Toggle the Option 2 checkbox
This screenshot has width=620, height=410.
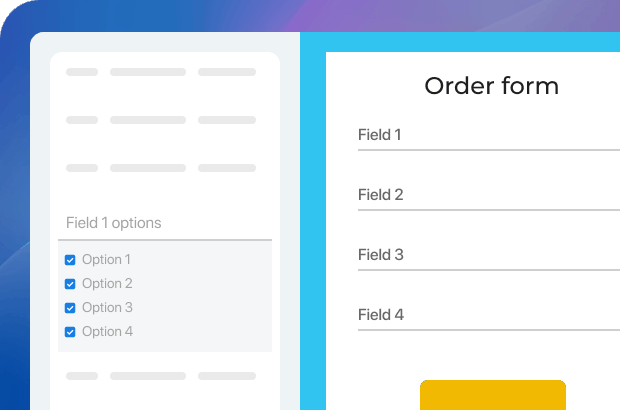70,284
